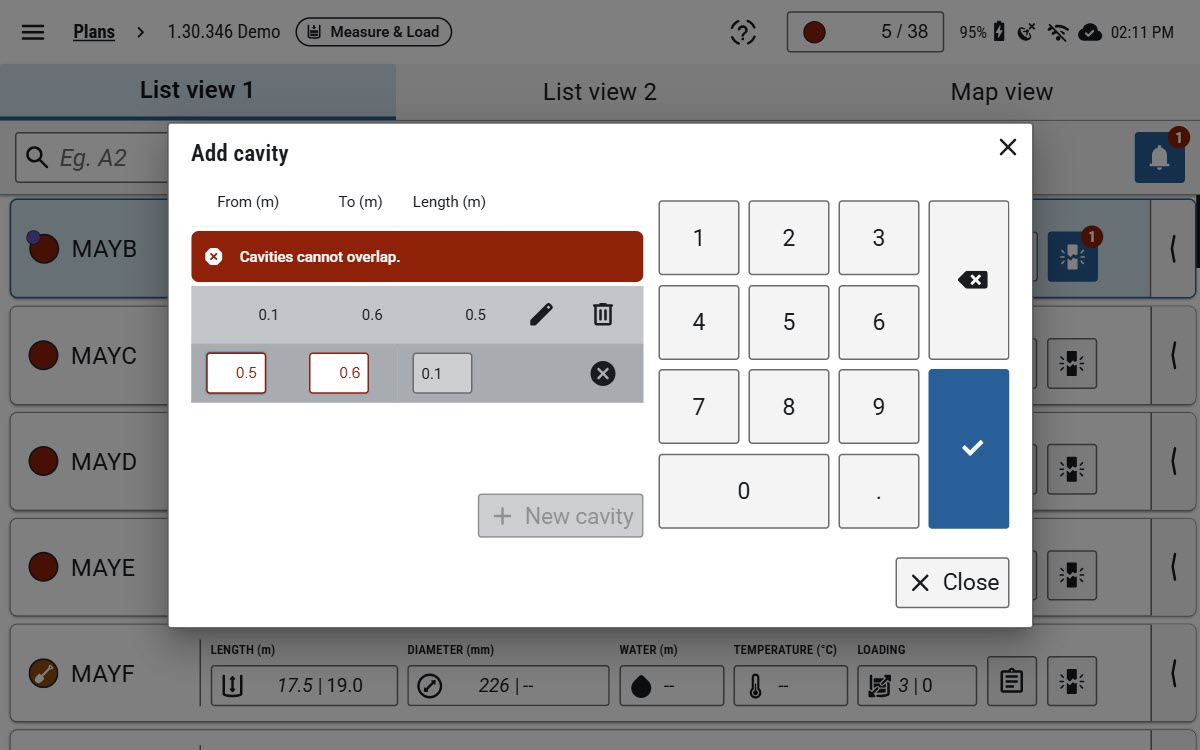The height and width of the screenshot is (750, 1200).
Task: Cancel the new cavity entry row
Action: pyautogui.click(x=603, y=374)
